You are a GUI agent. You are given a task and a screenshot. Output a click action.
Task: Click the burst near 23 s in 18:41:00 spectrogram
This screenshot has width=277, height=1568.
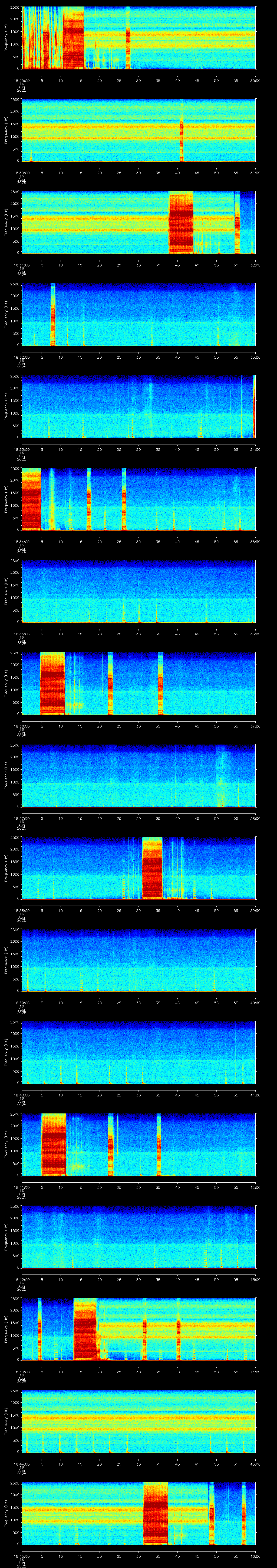(111, 1144)
